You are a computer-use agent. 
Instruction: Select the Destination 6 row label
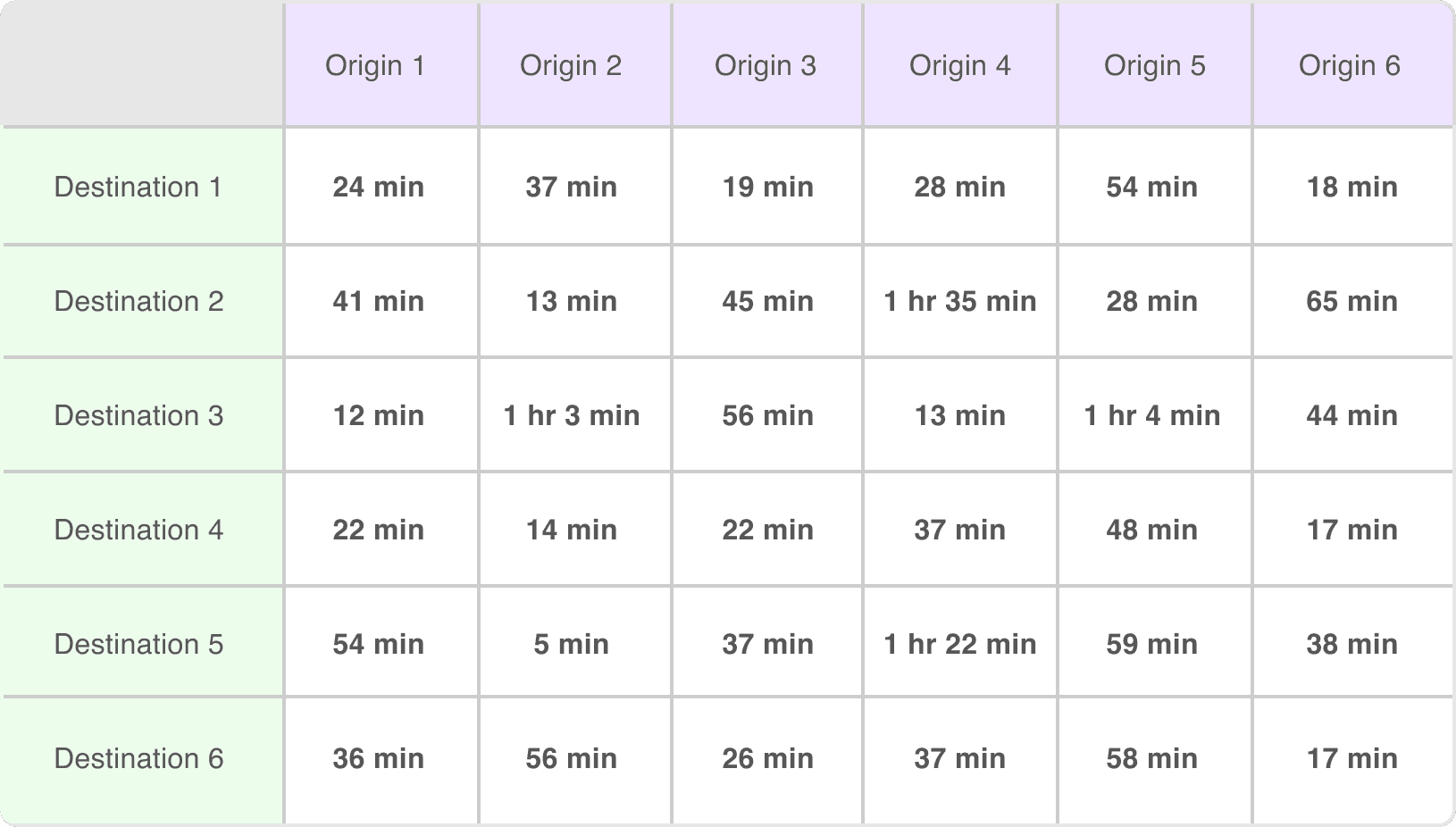click(x=138, y=758)
